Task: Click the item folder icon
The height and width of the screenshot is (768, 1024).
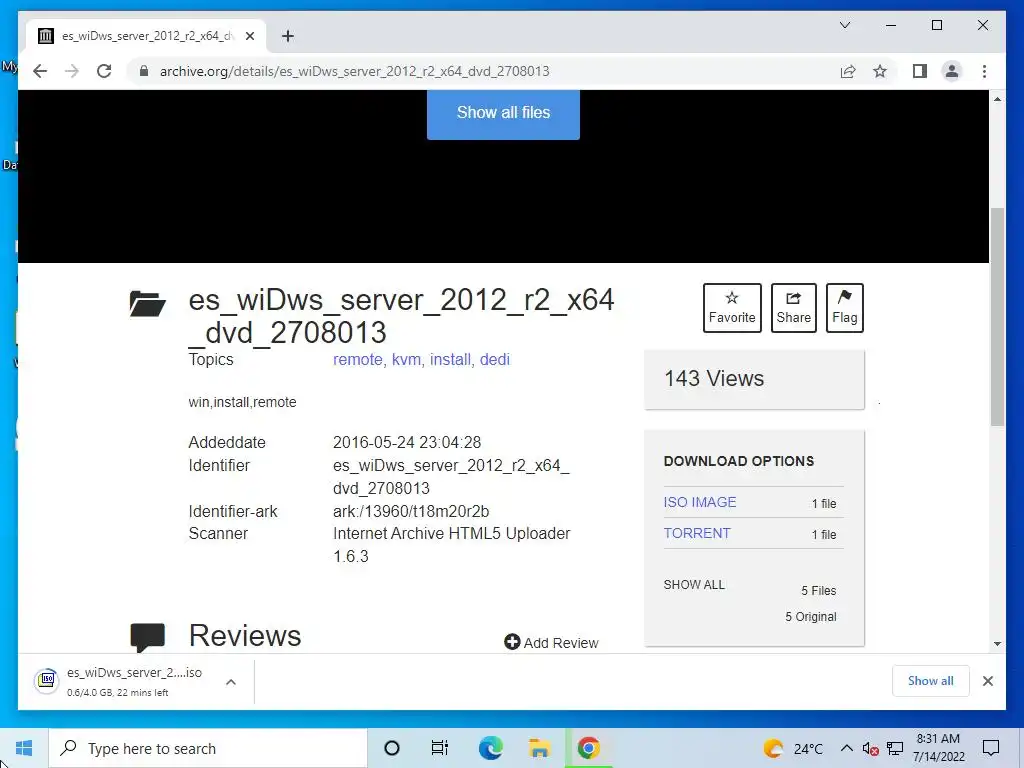Action: pos(147,304)
